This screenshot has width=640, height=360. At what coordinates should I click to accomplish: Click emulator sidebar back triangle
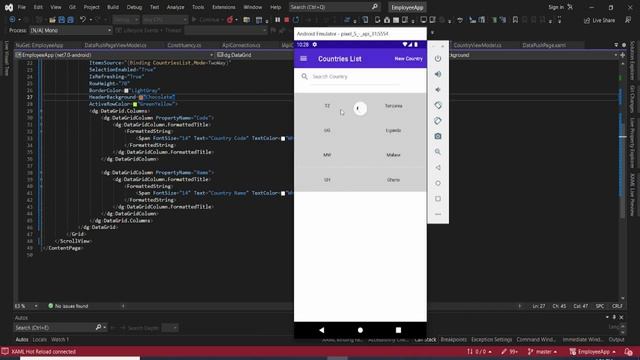point(438,167)
